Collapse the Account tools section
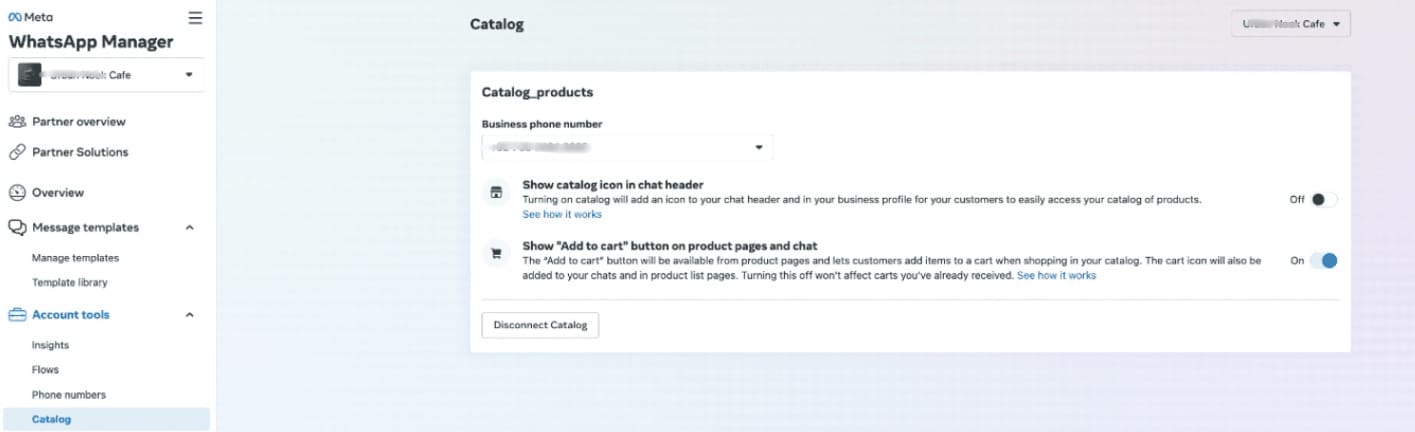The image size is (1415, 432). 190,315
